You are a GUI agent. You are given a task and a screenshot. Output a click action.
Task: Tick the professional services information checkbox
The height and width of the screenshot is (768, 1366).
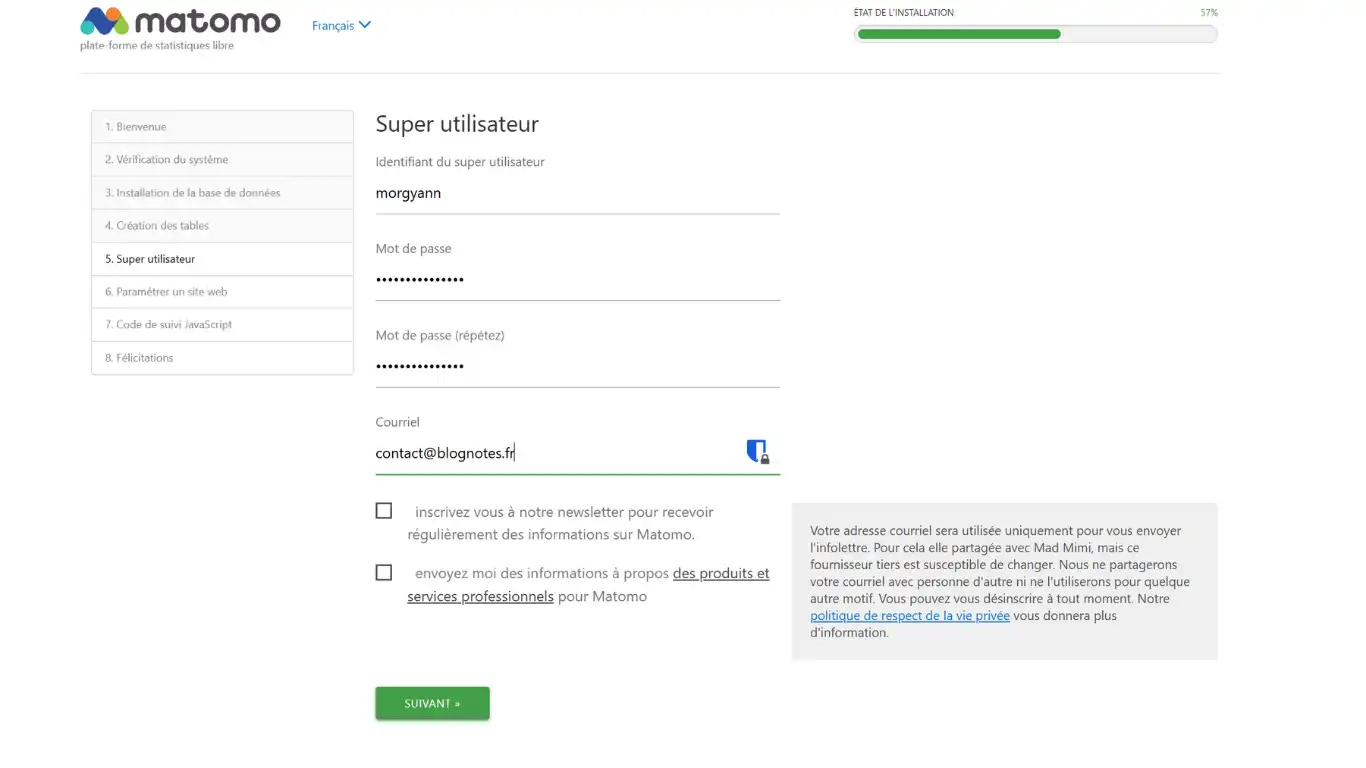coord(384,573)
